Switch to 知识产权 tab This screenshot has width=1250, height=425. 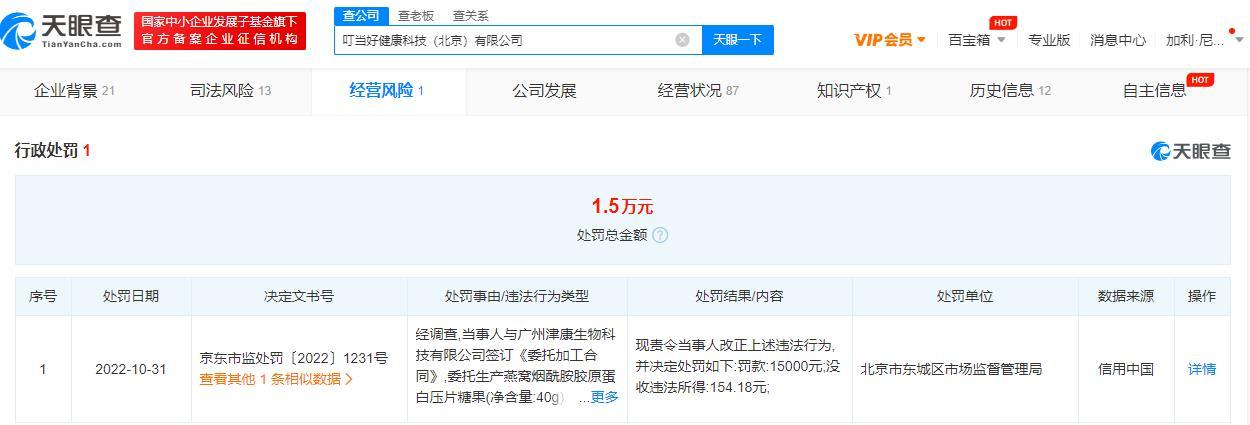[x=854, y=91]
